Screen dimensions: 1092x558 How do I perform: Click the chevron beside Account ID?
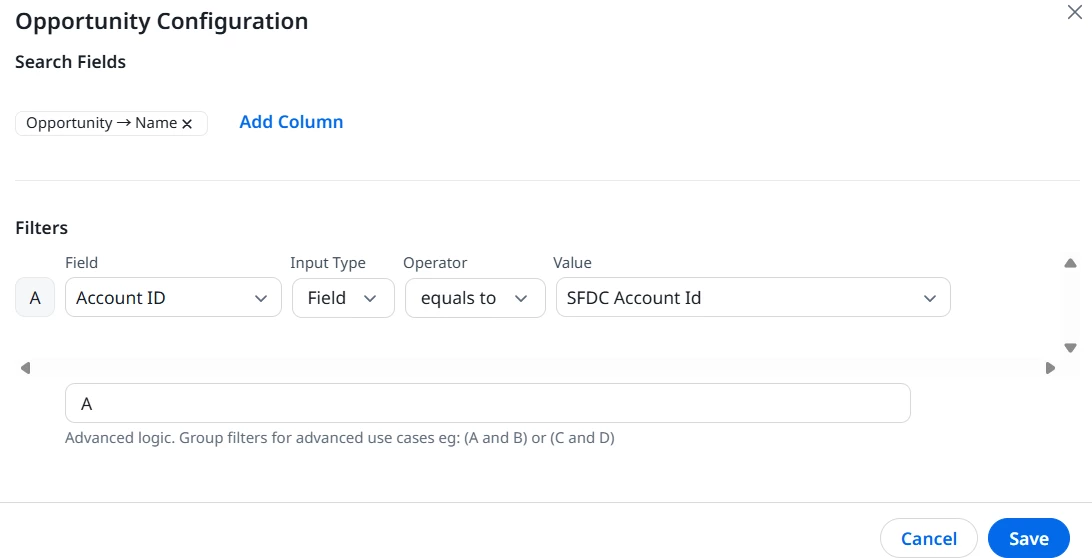pyautogui.click(x=261, y=298)
